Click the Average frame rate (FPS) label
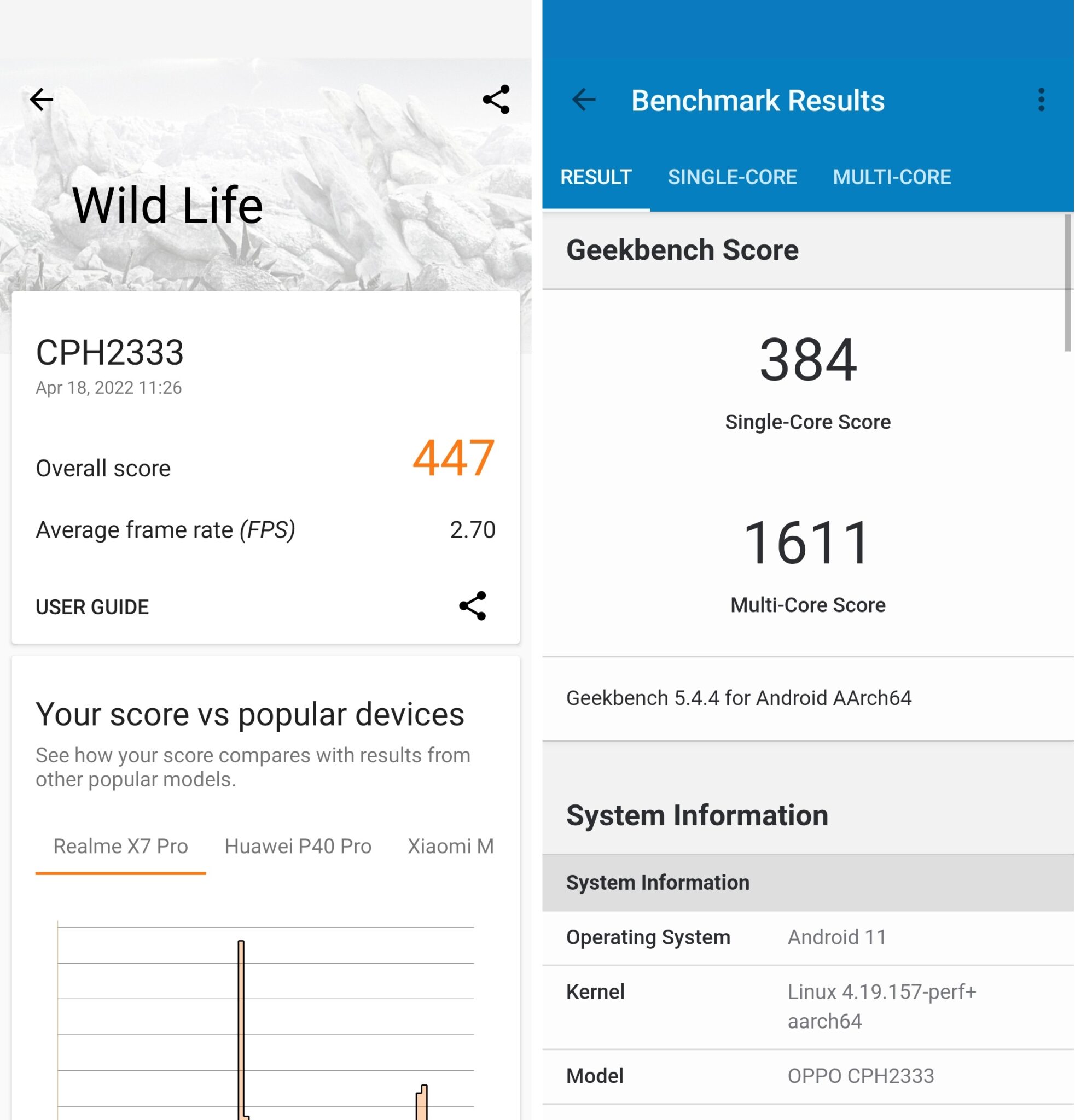This screenshot has height=1120, width=1075. point(165,530)
